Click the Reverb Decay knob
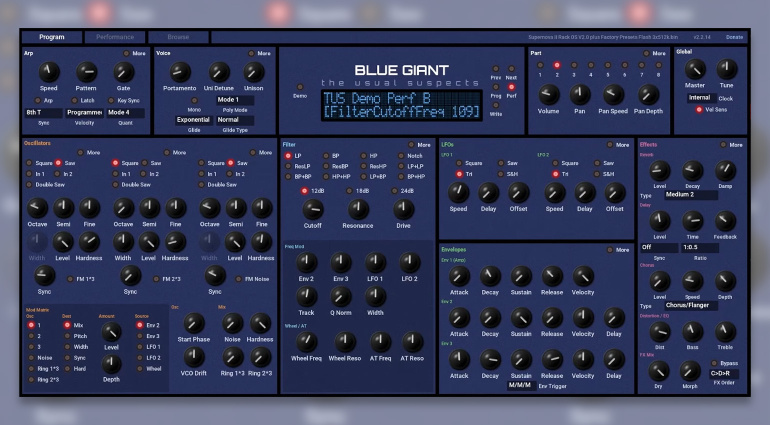 pos(692,170)
